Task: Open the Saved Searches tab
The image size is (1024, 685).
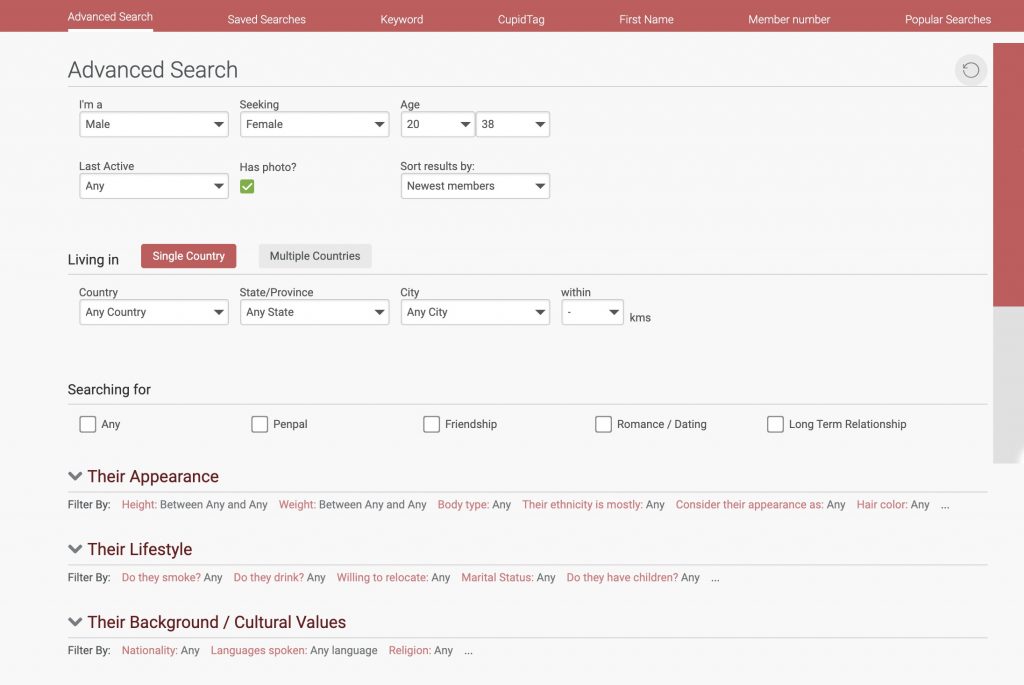Action: coord(266,20)
